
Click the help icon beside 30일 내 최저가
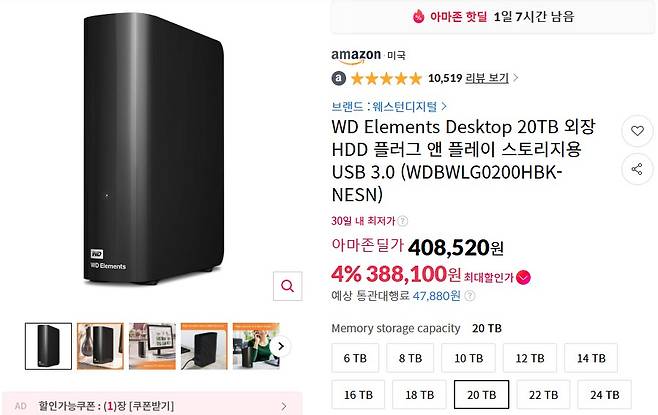(x=402, y=221)
